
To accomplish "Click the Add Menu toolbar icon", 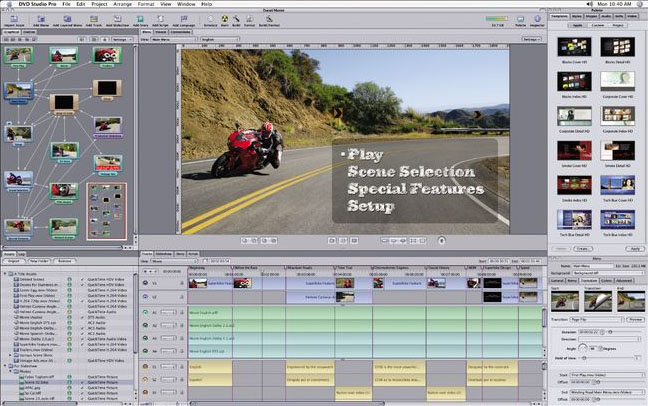I will (41, 19).
